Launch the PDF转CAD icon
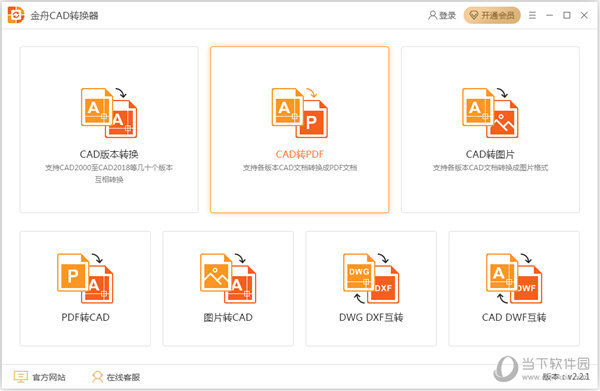 (x=85, y=278)
